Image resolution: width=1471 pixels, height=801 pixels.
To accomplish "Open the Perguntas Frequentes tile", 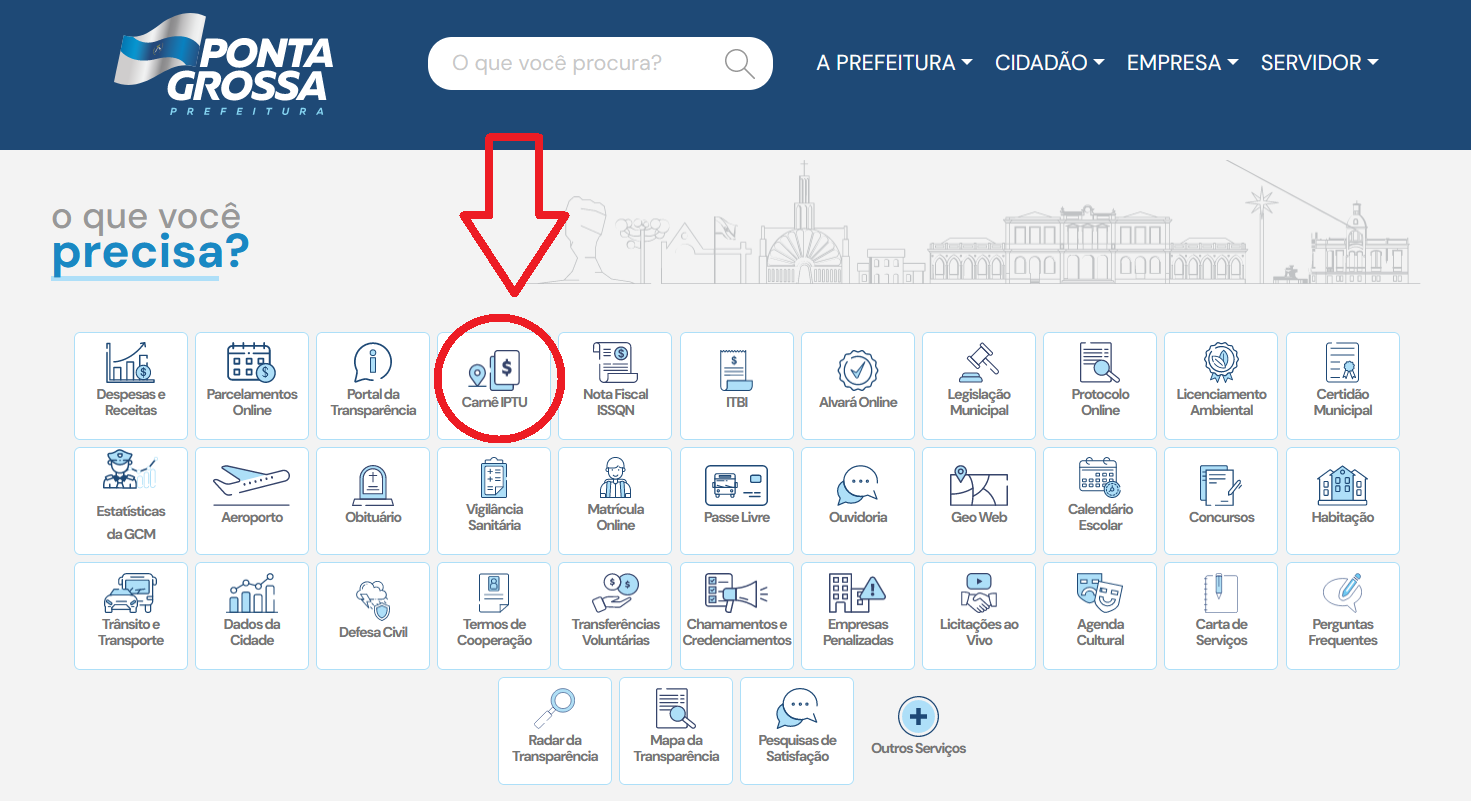I will pos(1343,616).
